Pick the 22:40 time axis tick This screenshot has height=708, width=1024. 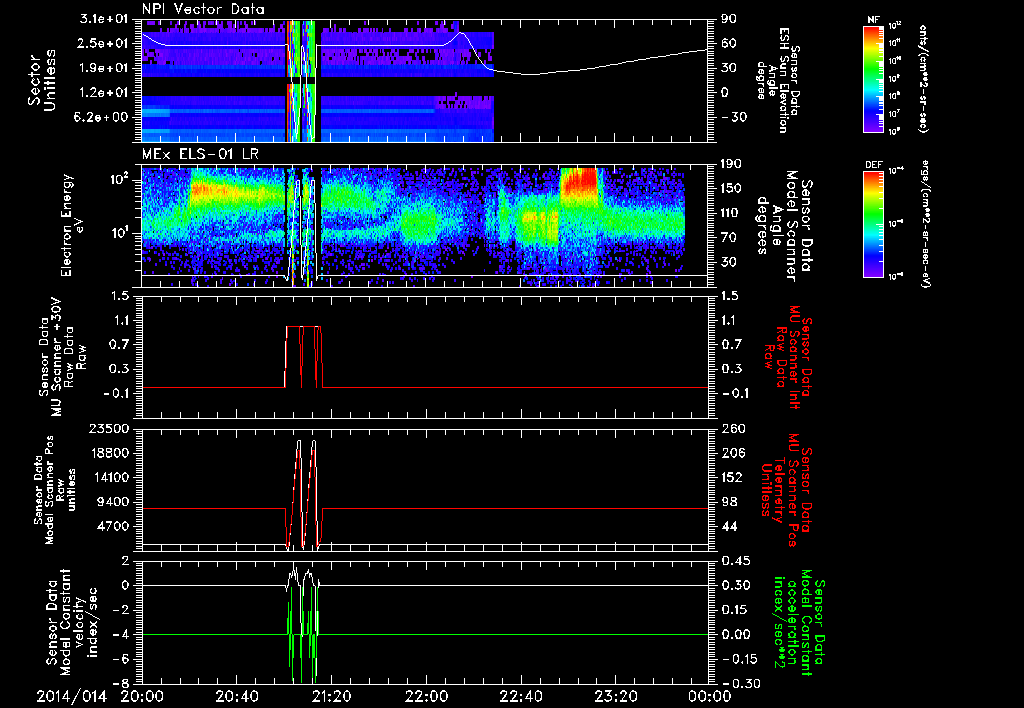pos(520,696)
